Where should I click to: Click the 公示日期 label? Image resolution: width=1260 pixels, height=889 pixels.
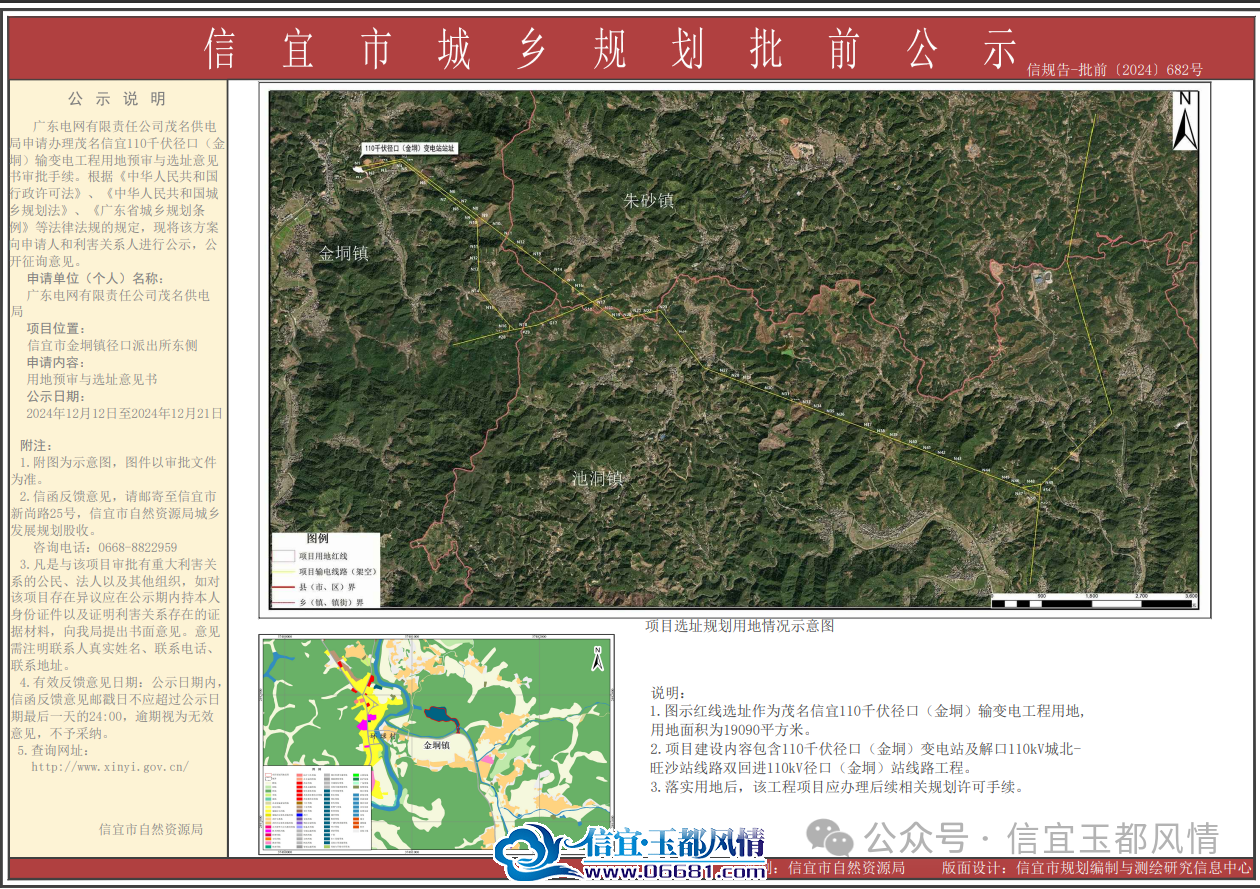tap(57, 396)
